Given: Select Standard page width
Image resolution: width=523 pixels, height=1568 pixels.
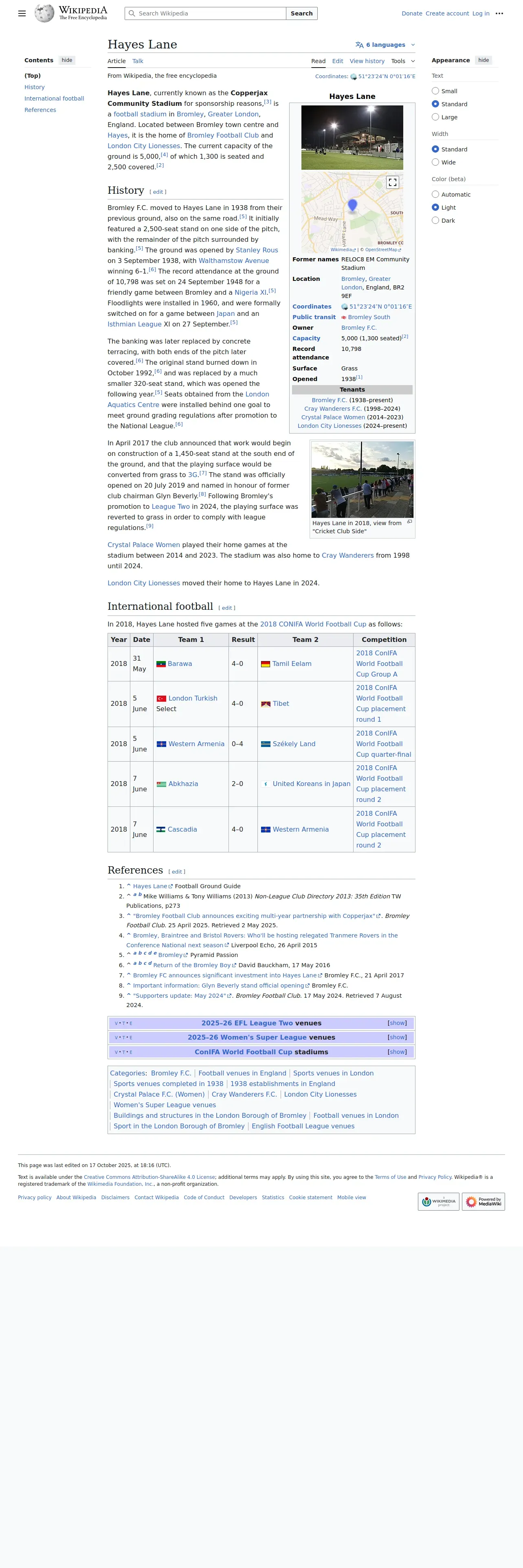Looking at the screenshot, I should tap(435, 149).
